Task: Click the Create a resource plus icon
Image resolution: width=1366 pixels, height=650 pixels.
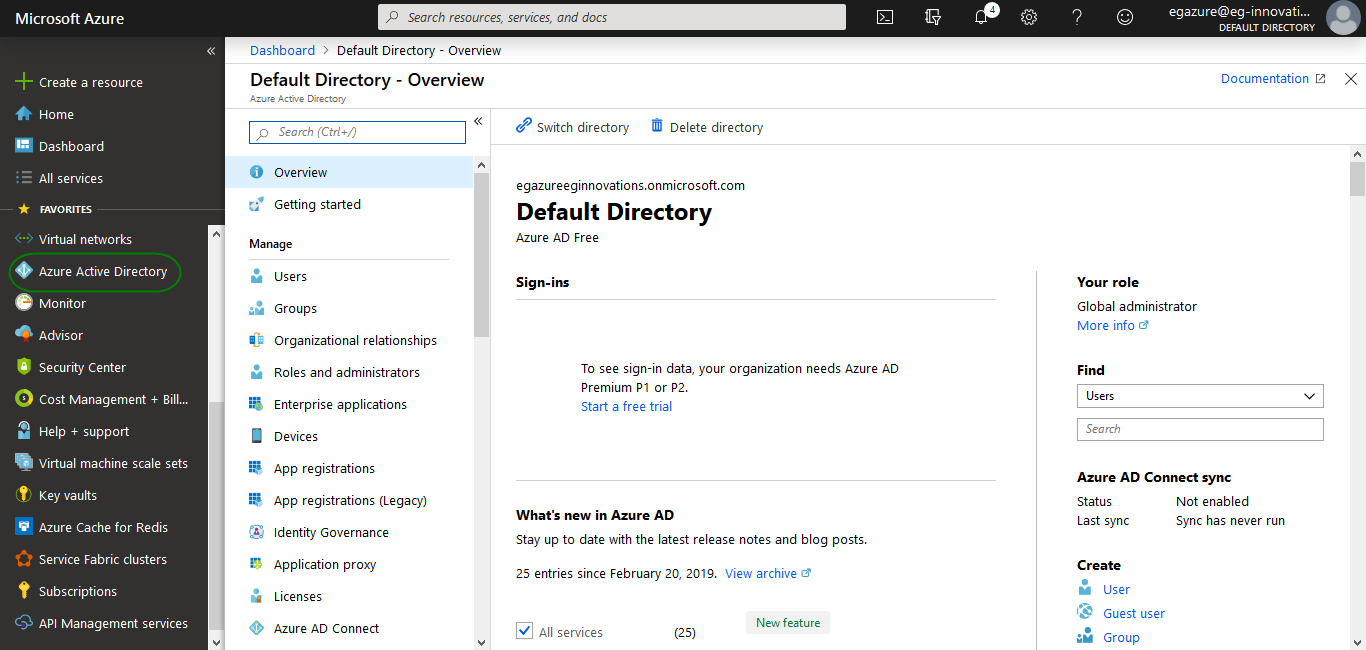Action: coord(24,82)
